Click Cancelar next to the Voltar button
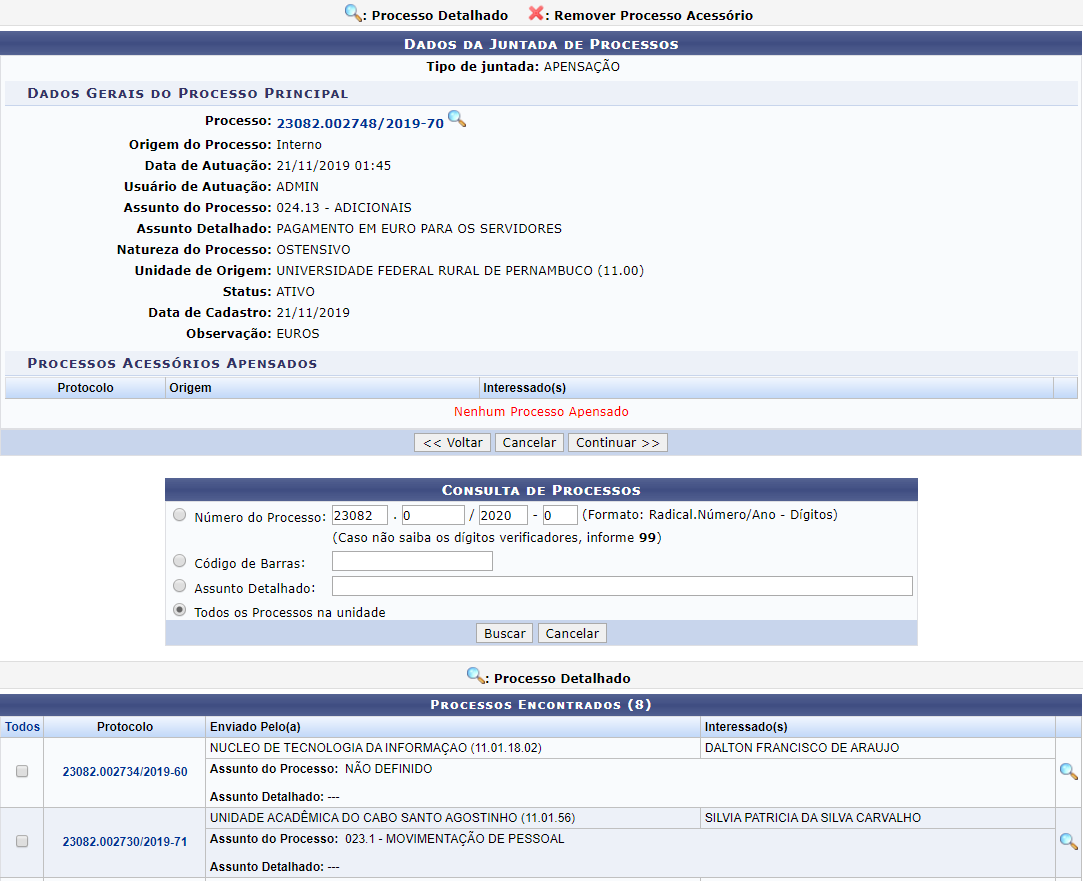 point(530,443)
